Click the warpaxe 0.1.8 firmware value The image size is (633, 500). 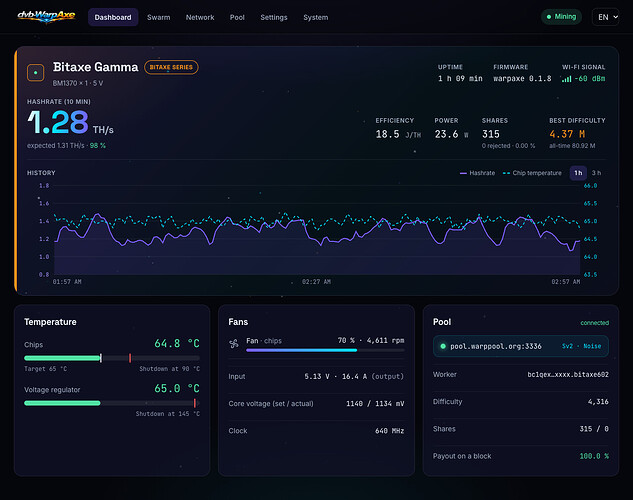(x=522, y=79)
